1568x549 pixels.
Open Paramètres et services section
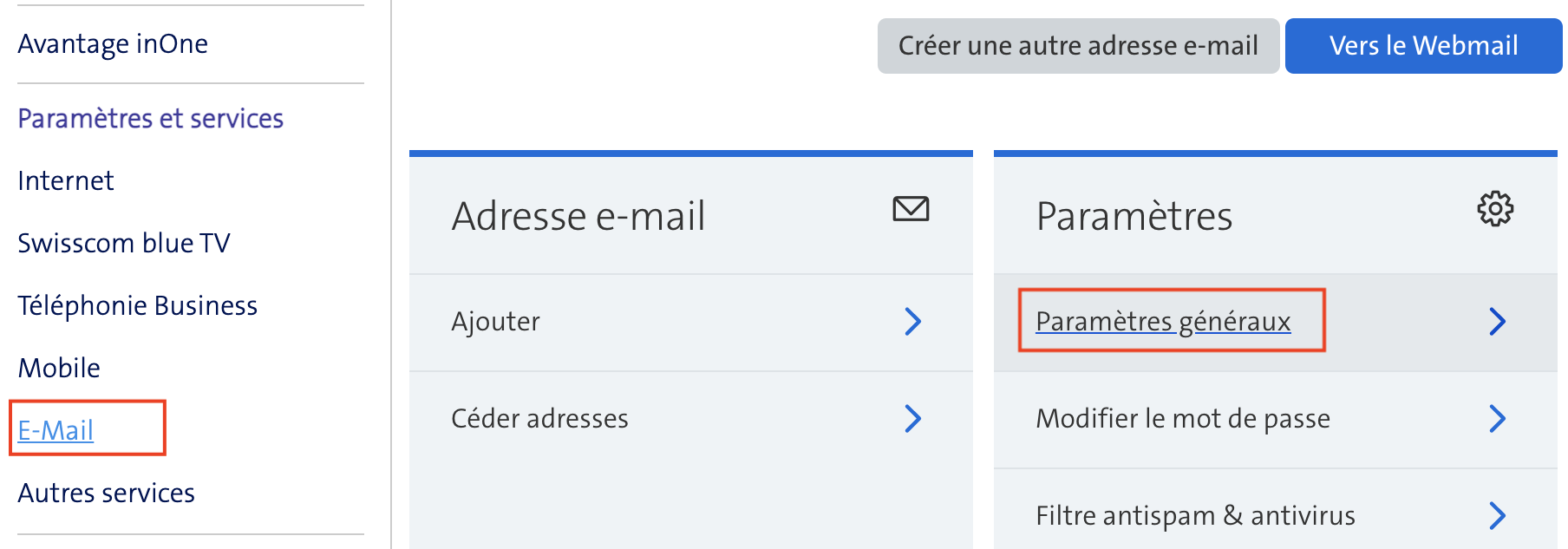click(x=150, y=119)
